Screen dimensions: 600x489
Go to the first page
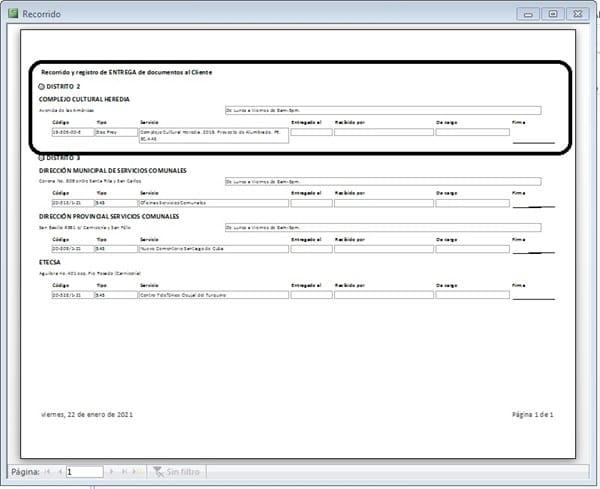point(48,470)
